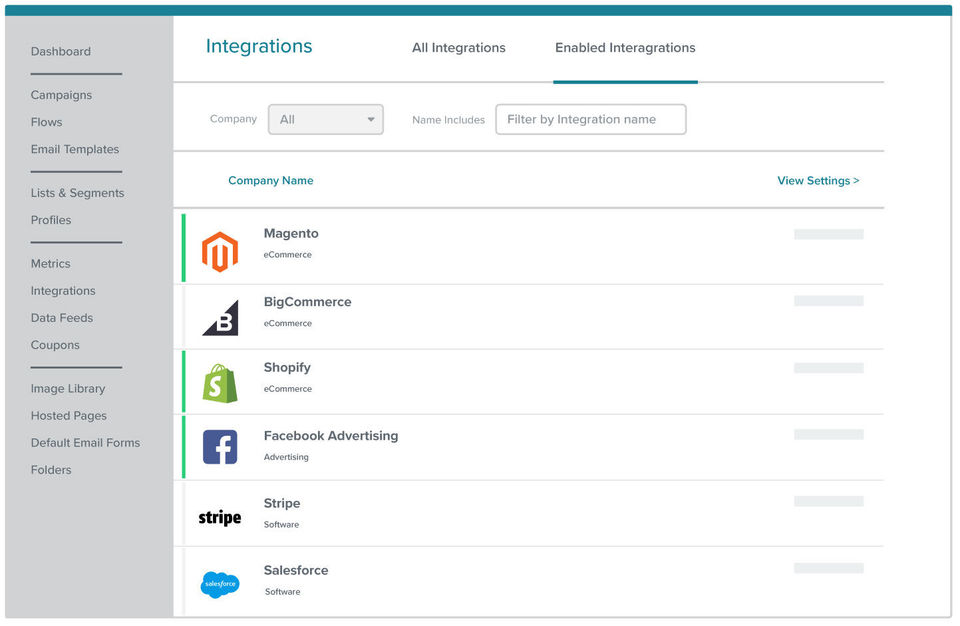
Task: Click eCommerce label under BigCommerce
Action: pyautogui.click(x=287, y=323)
